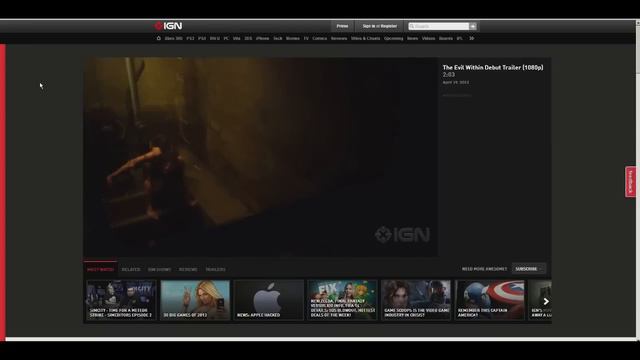The image size is (640, 360).
Task: Open PS3 nav menu item
Action: [x=190, y=38]
